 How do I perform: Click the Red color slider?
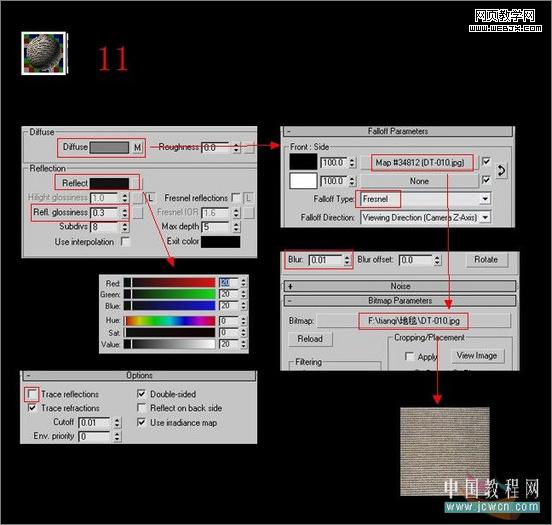(170, 283)
